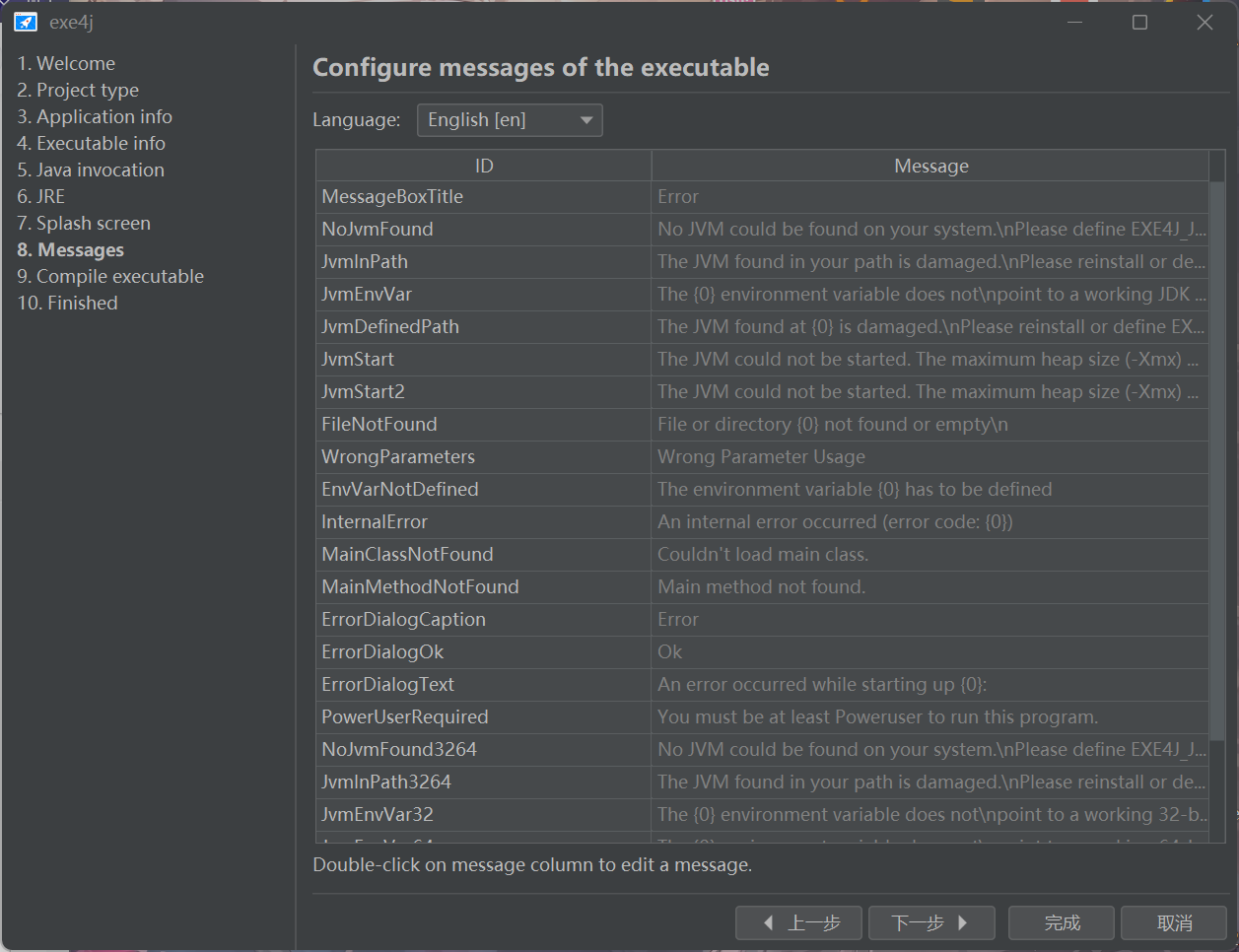
Task: Select the MessageBoxTitle row ID cell
Action: (484, 196)
